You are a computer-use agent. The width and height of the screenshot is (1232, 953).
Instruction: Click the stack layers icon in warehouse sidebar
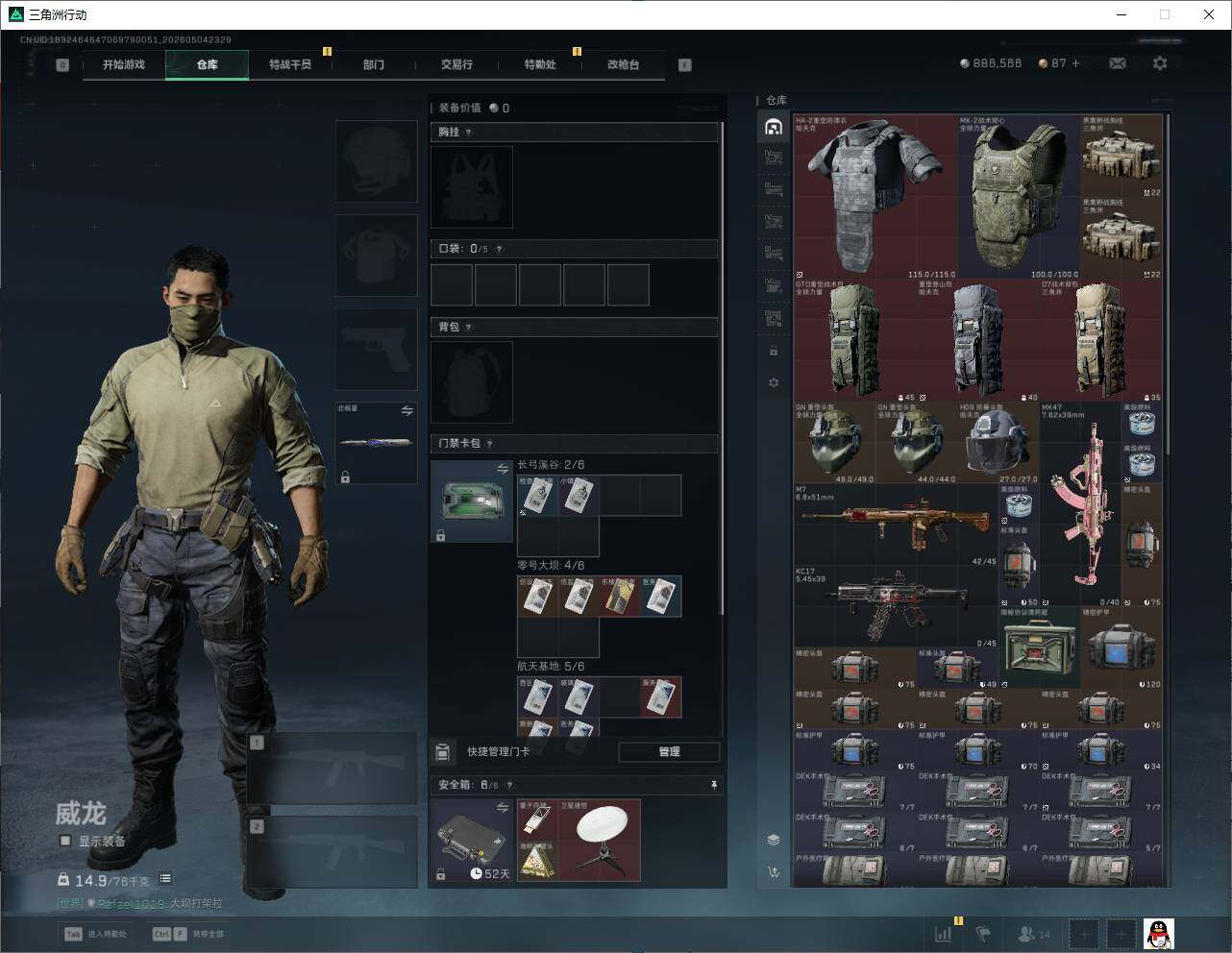click(x=774, y=840)
